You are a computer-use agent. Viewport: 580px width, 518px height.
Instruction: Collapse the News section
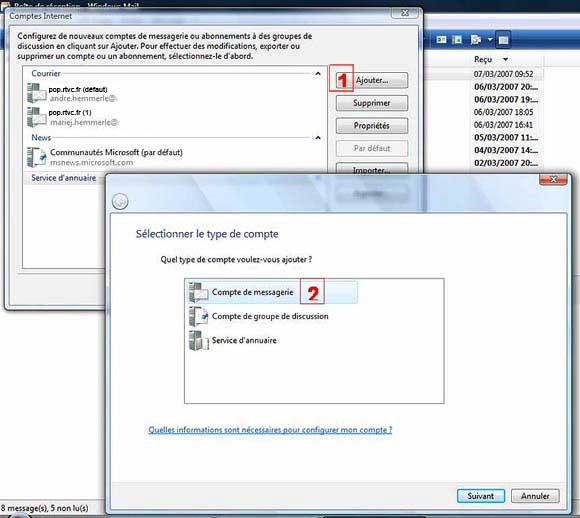(318, 138)
